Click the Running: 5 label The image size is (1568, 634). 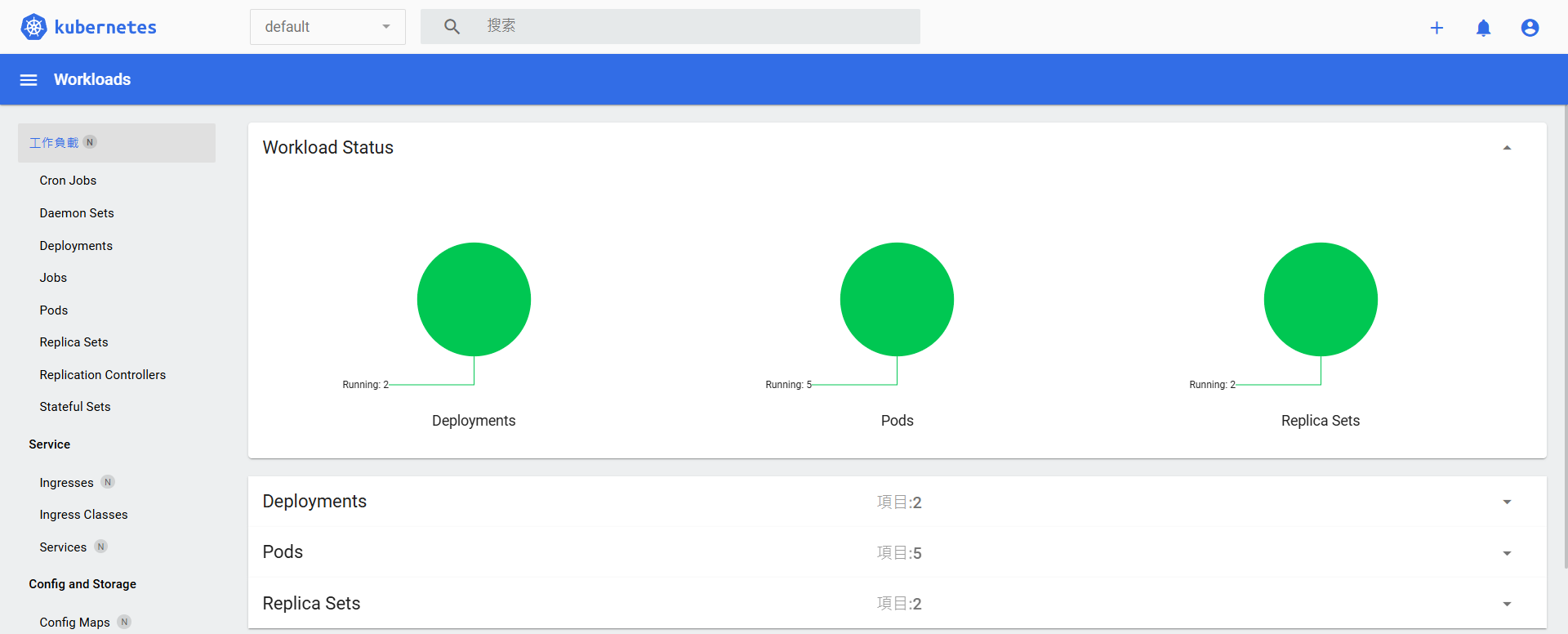click(789, 385)
